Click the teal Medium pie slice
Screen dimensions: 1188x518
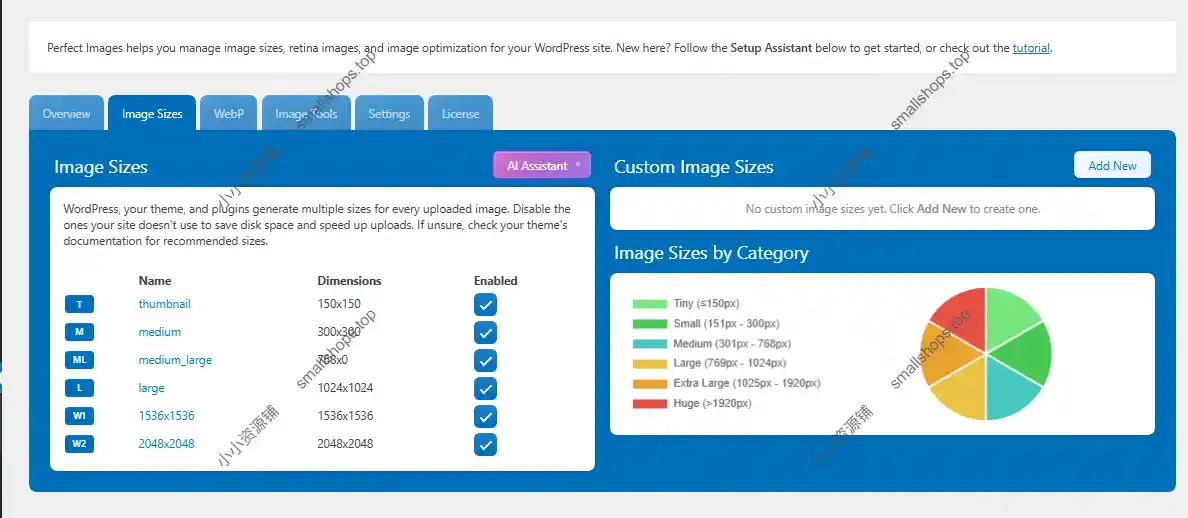[1009, 392]
